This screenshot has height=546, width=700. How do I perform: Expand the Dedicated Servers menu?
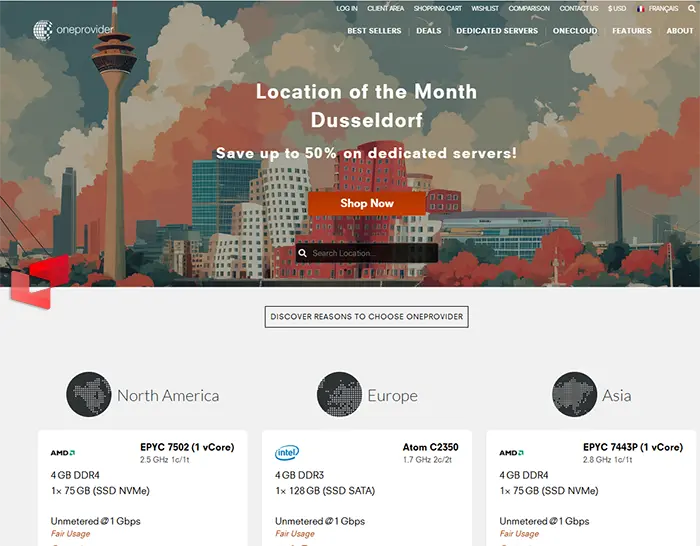point(497,31)
